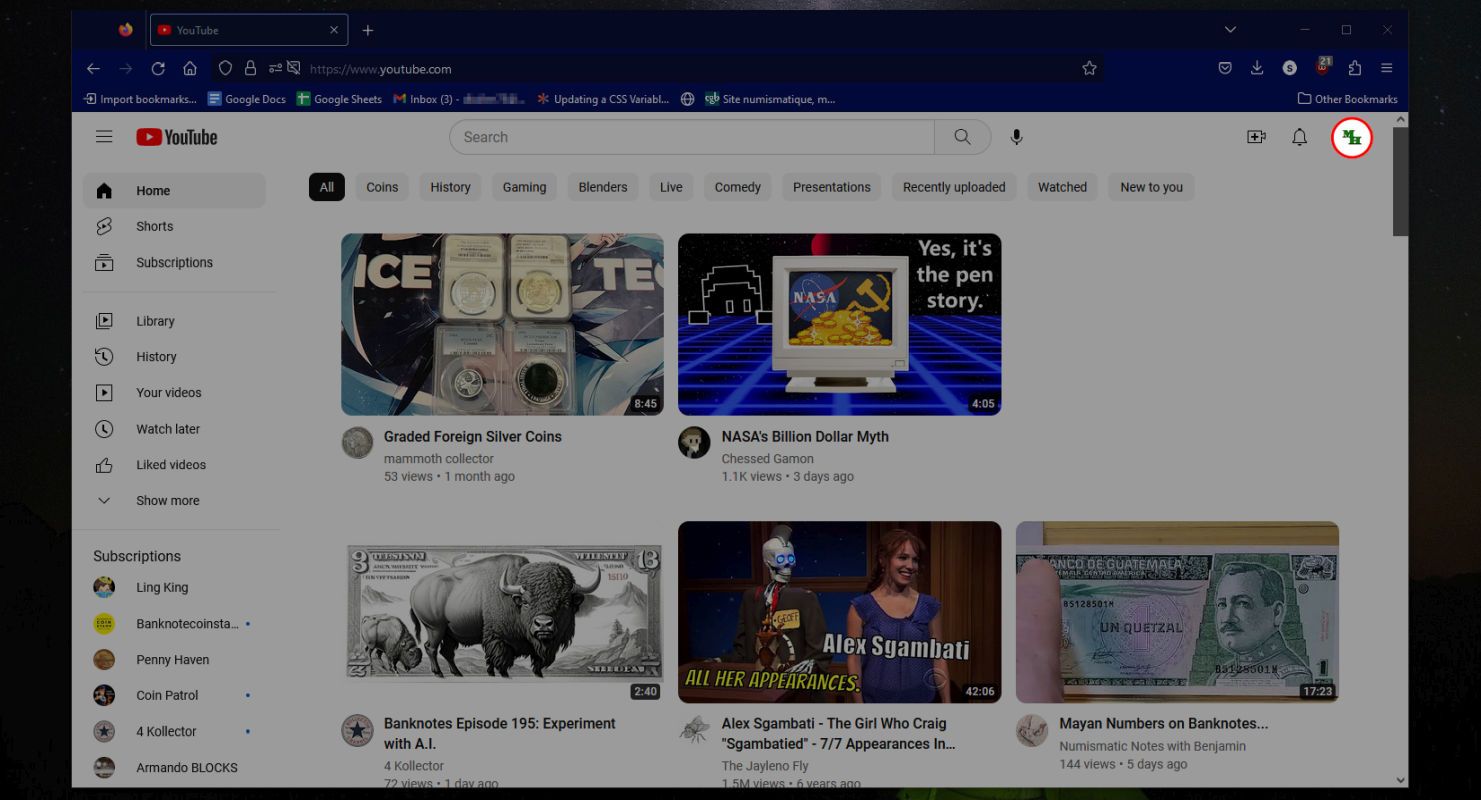
Task: Expand Show more in the sidebar
Action: coord(167,500)
